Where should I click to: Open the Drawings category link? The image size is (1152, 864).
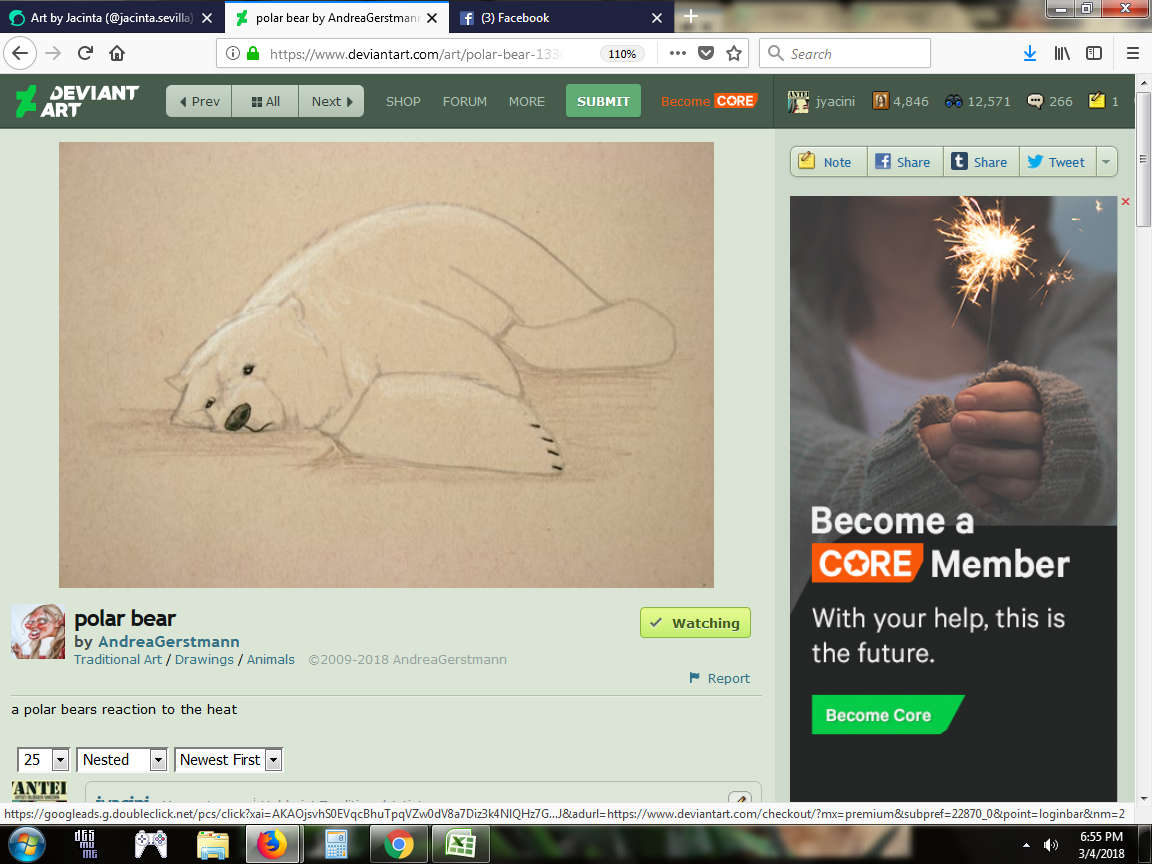pos(204,659)
